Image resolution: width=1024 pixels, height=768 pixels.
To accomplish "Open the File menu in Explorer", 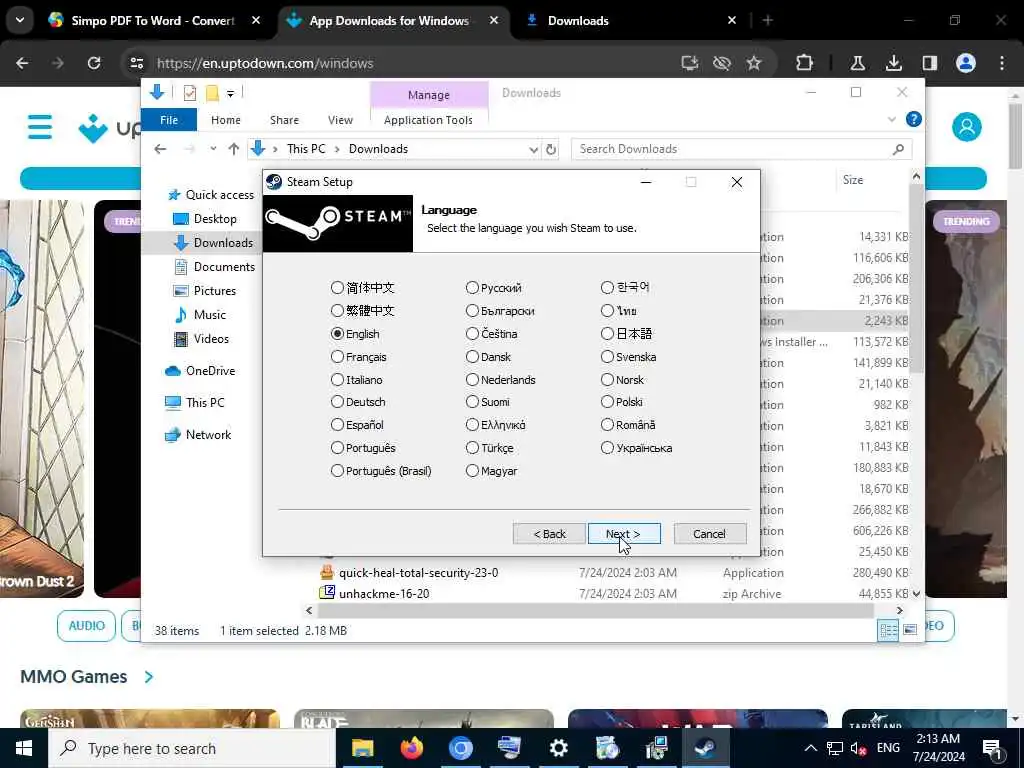I will click(168, 120).
